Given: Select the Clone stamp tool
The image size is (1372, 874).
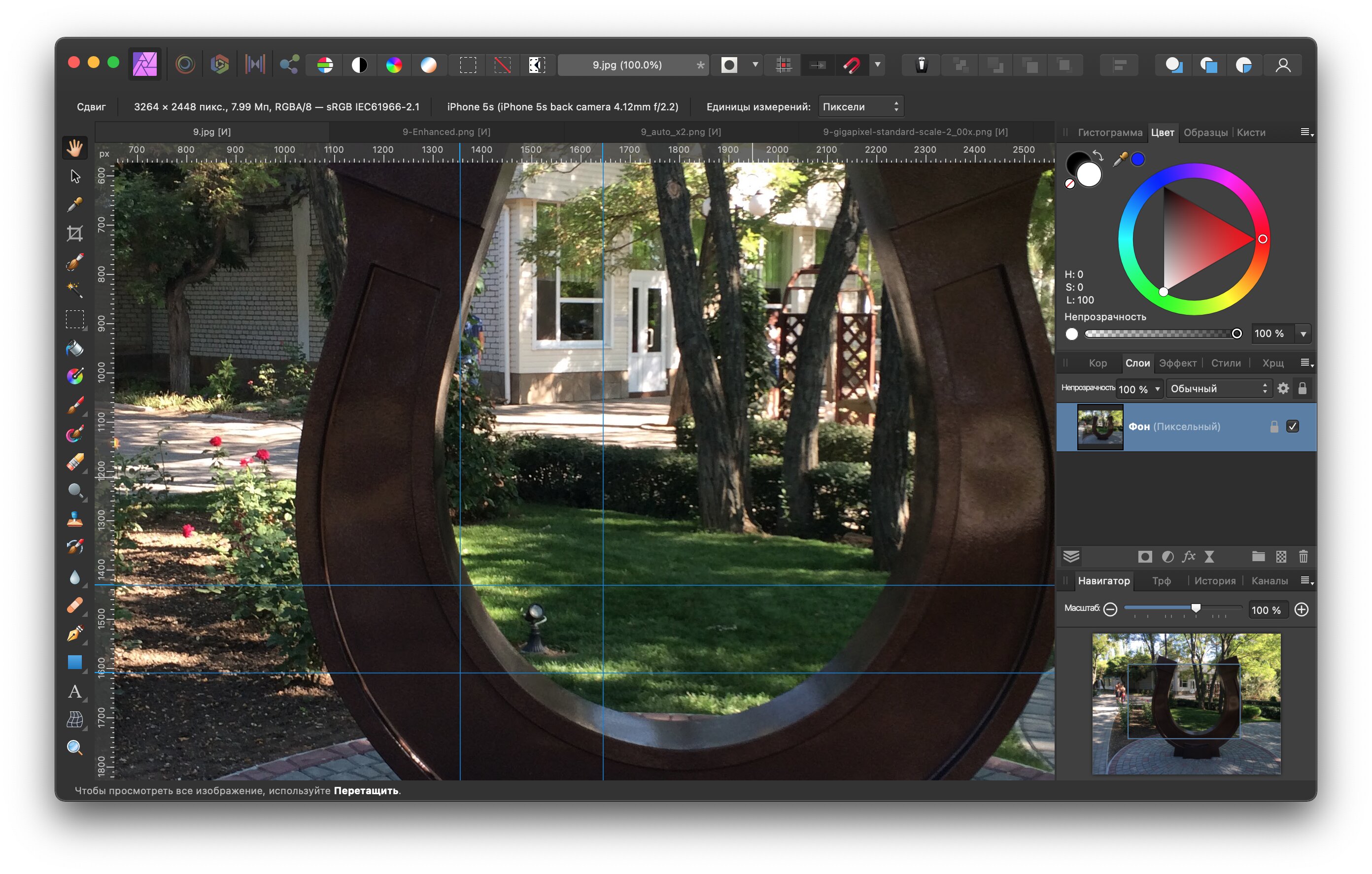Looking at the screenshot, I should pos(74,519).
